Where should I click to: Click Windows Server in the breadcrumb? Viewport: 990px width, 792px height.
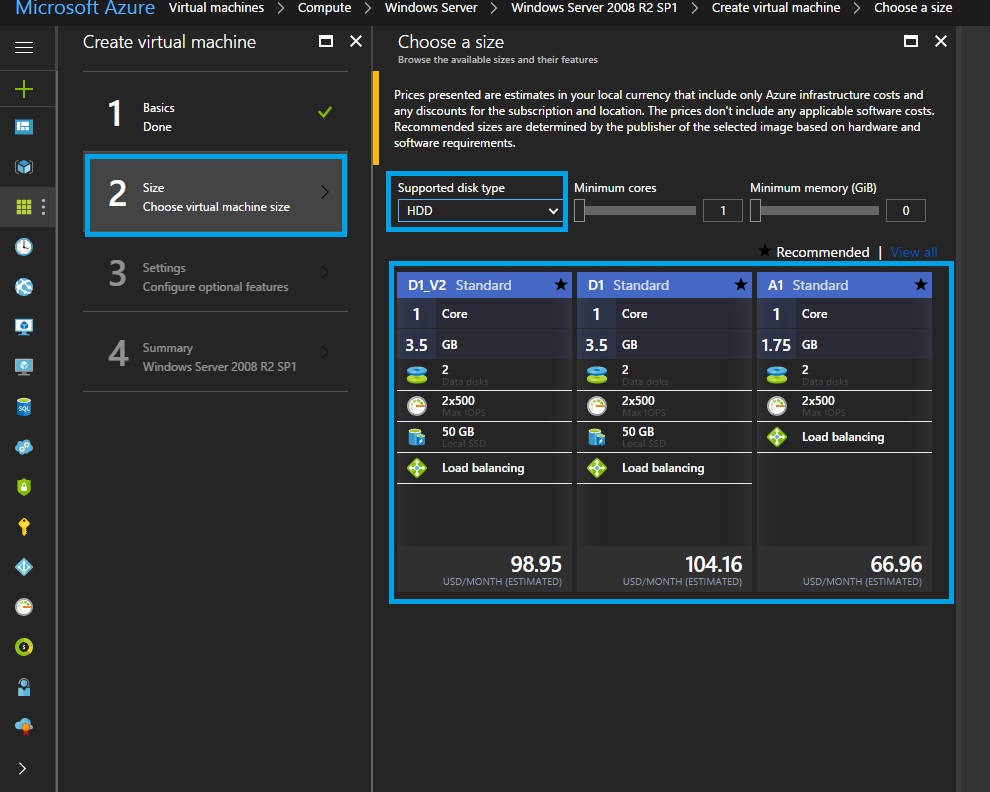[x=431, y=8]
